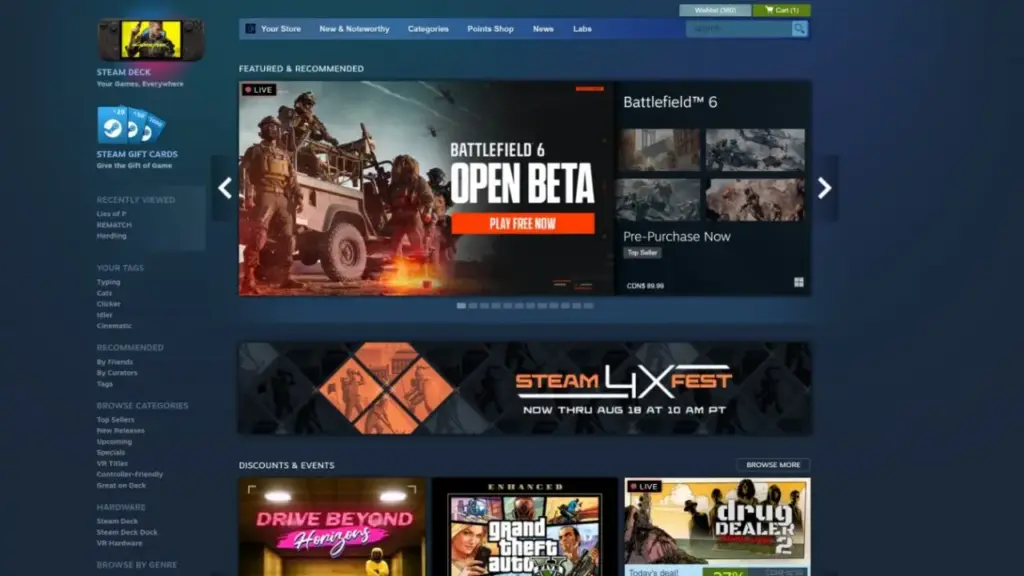This screenshot has width=1024, height=576.
Task: Go to previous featured game with left arrow
Action: (x=225, y=188)
